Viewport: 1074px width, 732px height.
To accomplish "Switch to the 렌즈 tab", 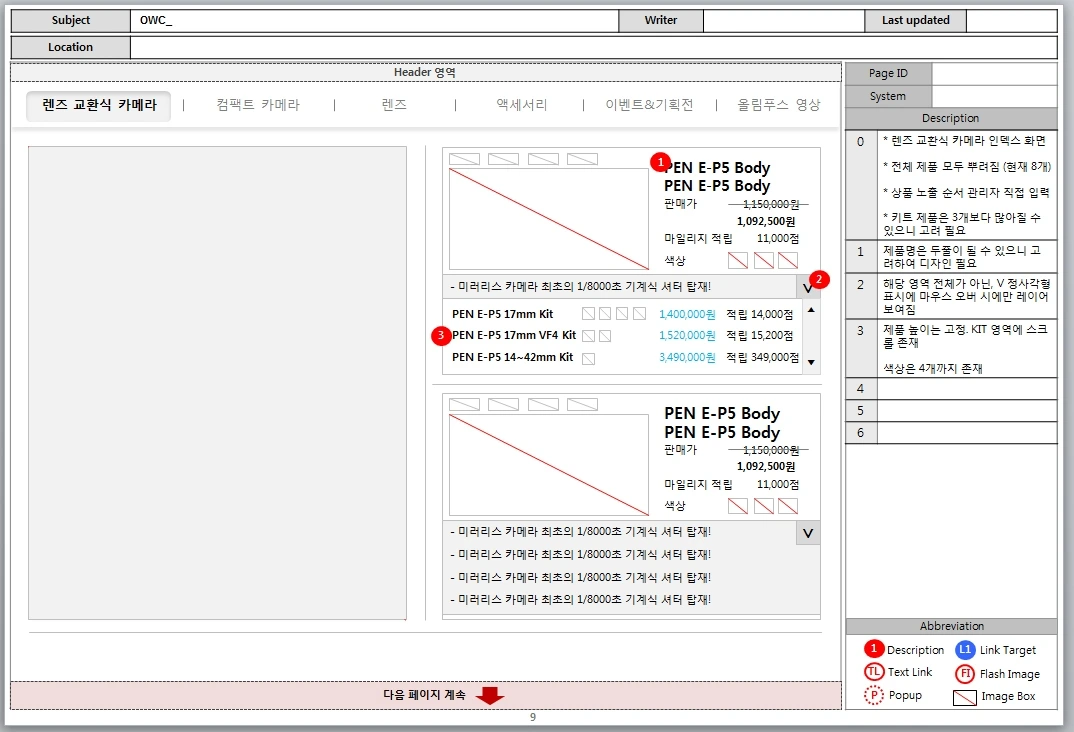I will [394, 105].
